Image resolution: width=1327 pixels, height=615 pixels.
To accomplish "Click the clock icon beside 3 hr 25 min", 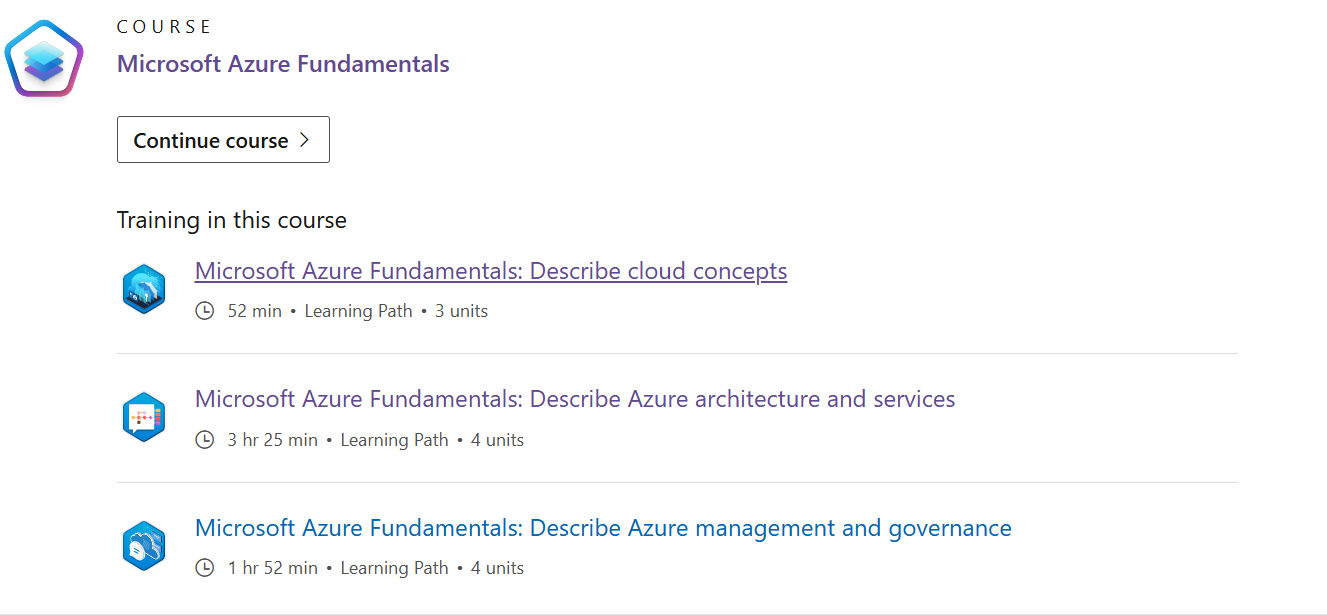I will click(205, 440).
